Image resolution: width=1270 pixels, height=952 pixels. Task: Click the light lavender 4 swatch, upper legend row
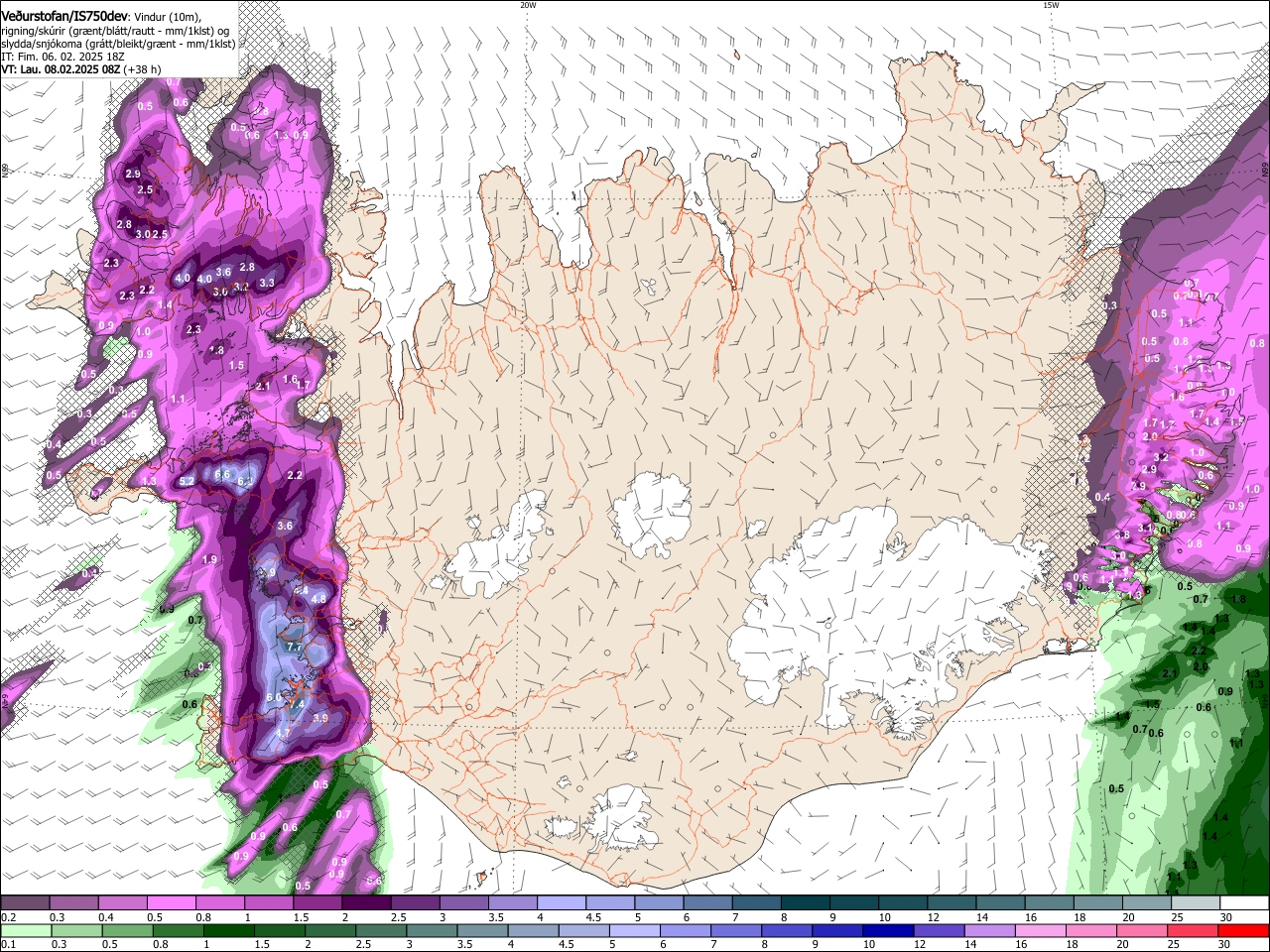561,903
